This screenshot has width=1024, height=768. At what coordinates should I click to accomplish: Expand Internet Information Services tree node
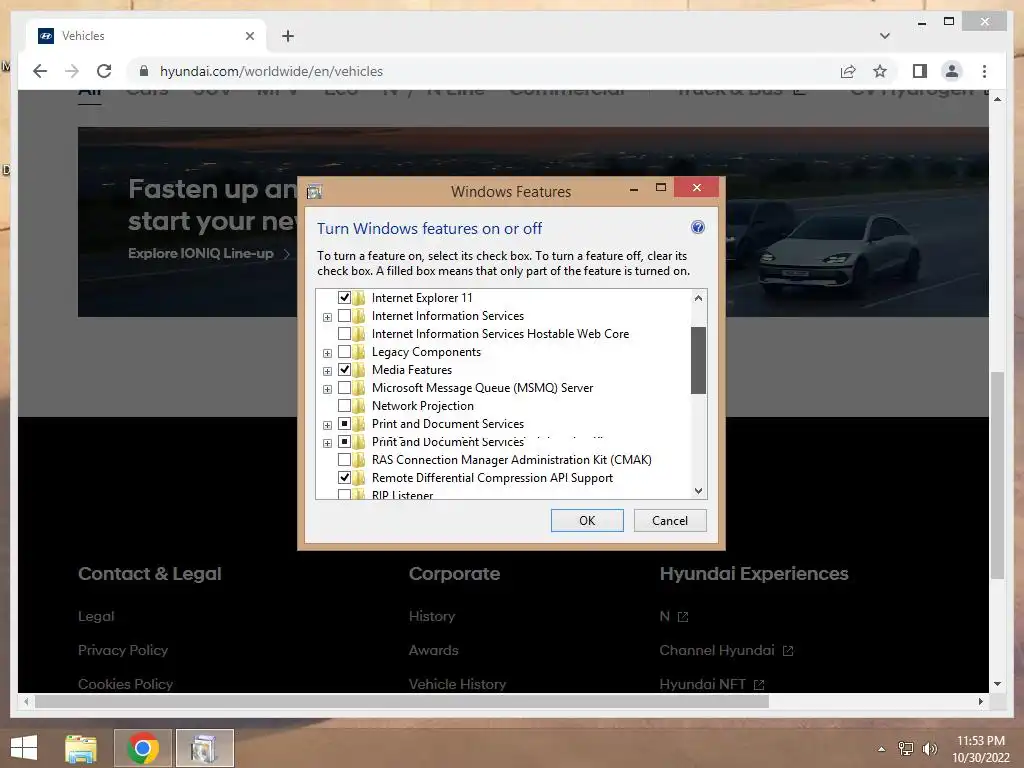(327, 317)
